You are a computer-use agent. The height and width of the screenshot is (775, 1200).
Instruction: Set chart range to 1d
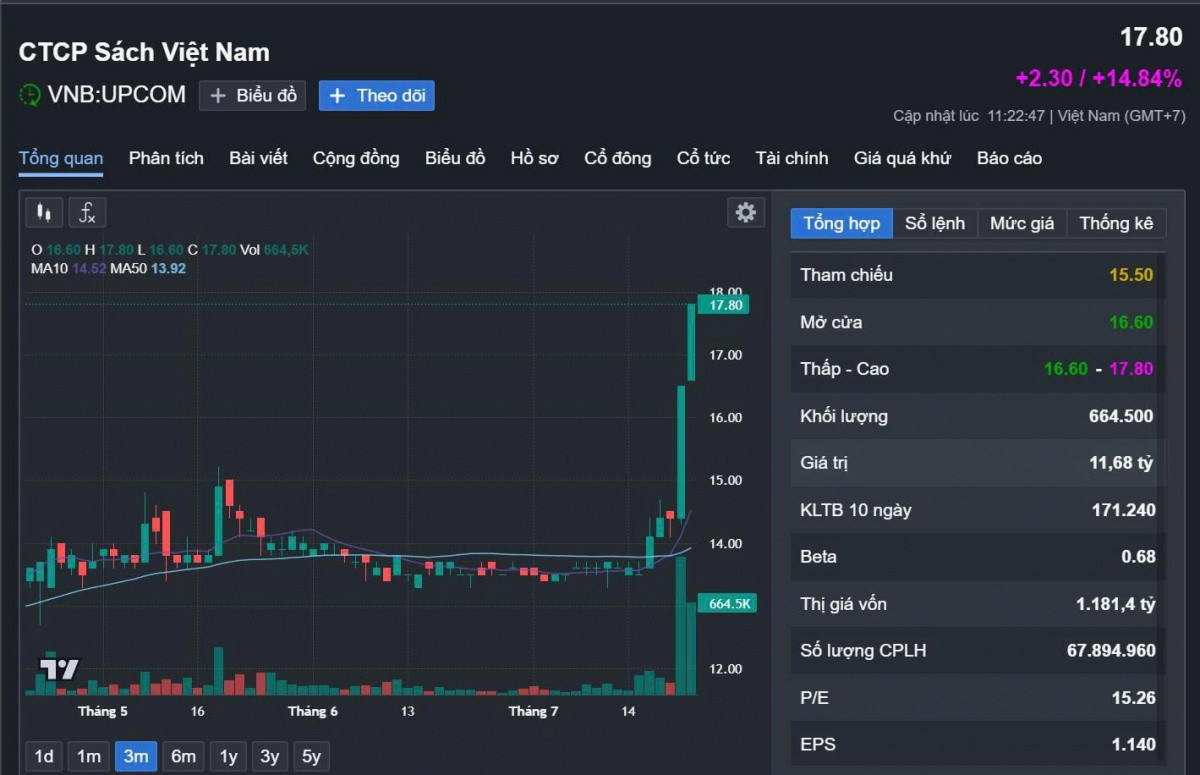click(x=44, y=756)
